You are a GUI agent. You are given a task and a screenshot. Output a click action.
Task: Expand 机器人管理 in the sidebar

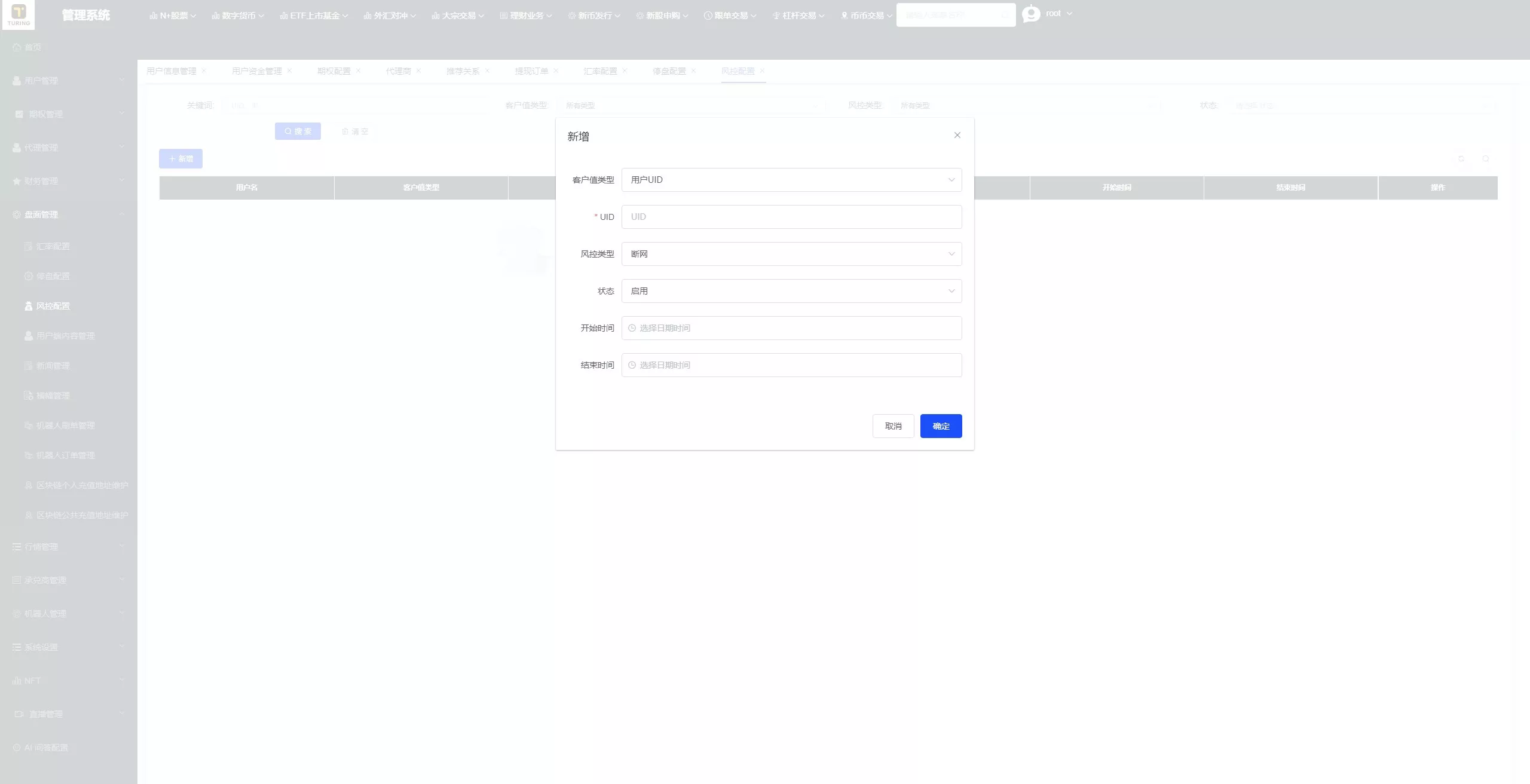click(x=69, y=614)
